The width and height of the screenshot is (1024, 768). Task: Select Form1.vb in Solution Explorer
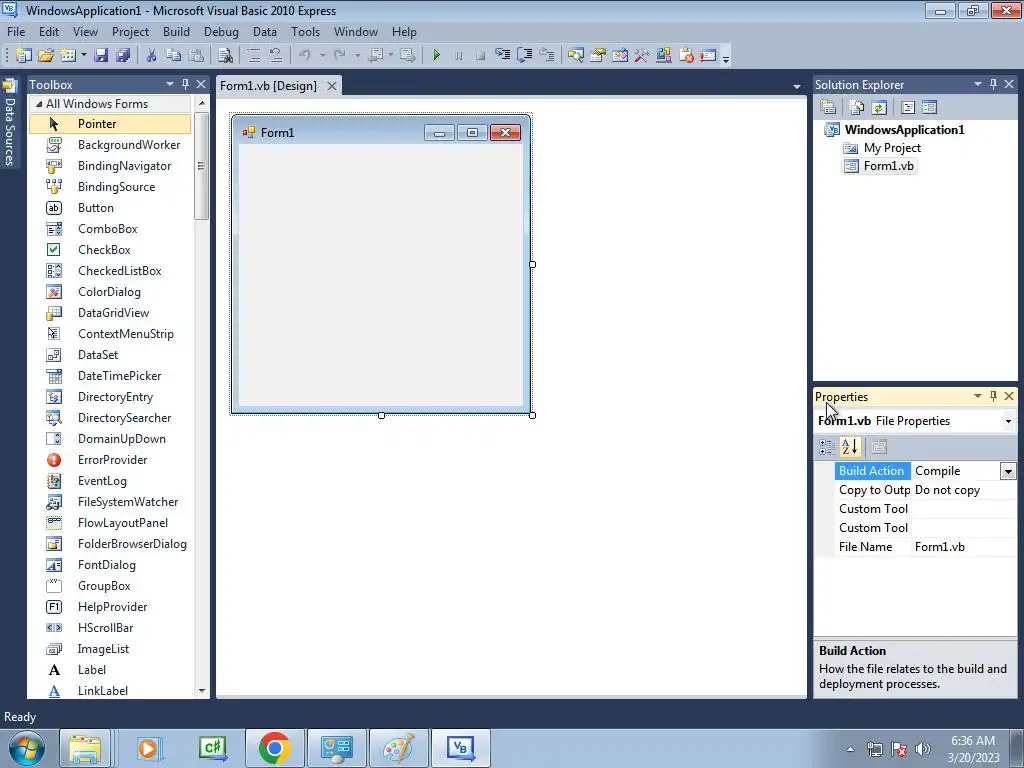[889, 166]
